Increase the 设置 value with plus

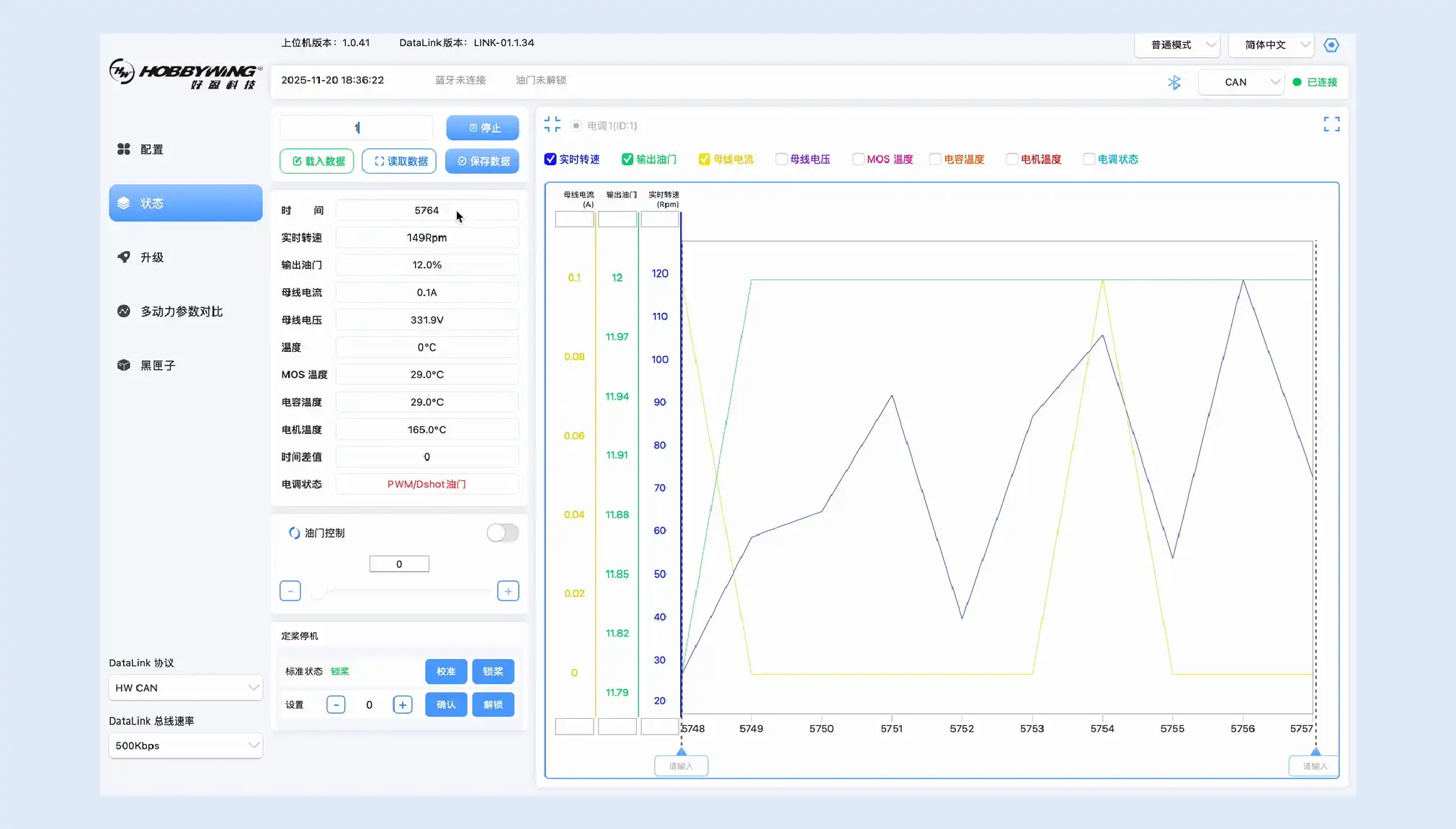coord(403,704)
